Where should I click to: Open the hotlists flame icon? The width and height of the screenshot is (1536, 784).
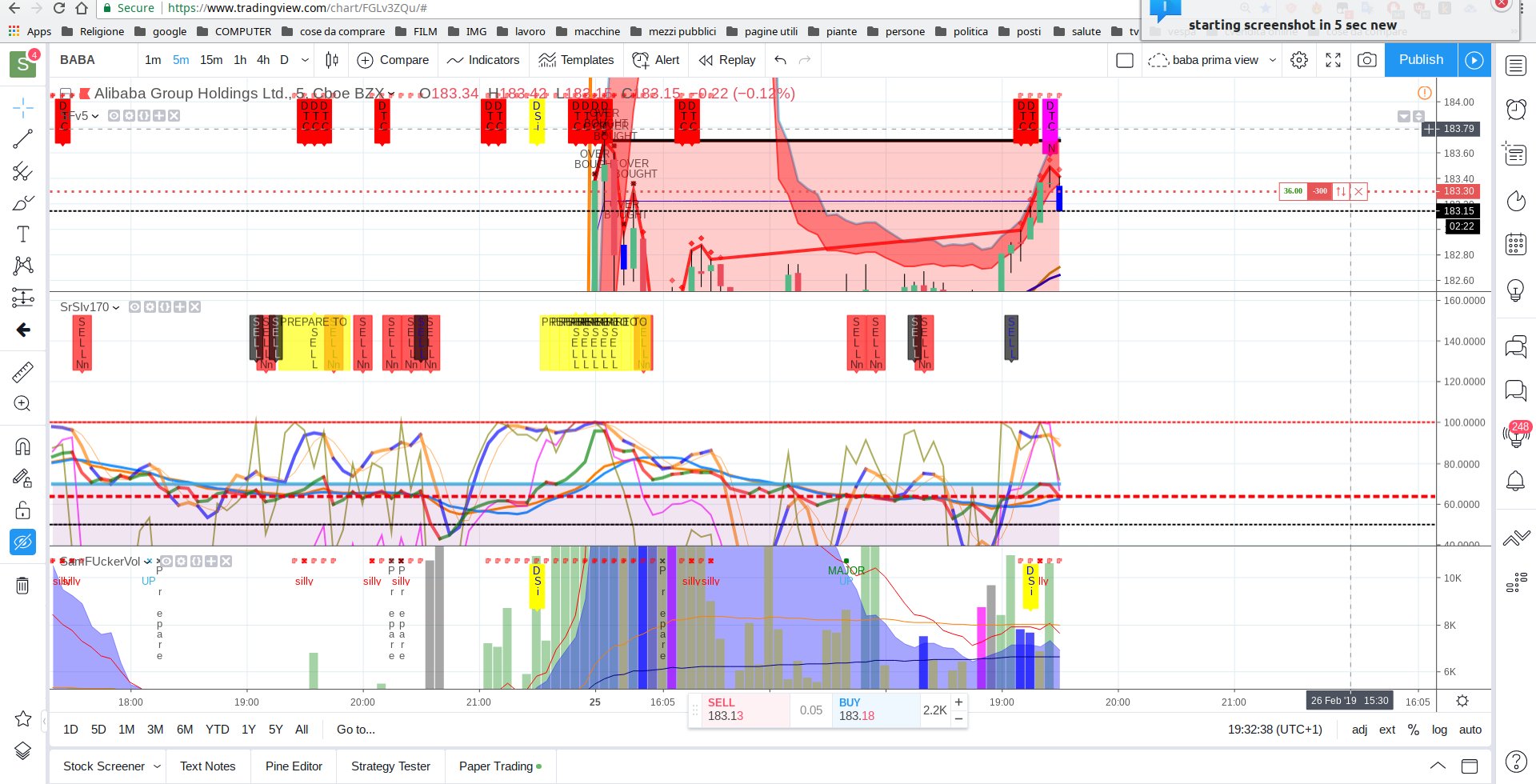click(x=1516, y=200)
